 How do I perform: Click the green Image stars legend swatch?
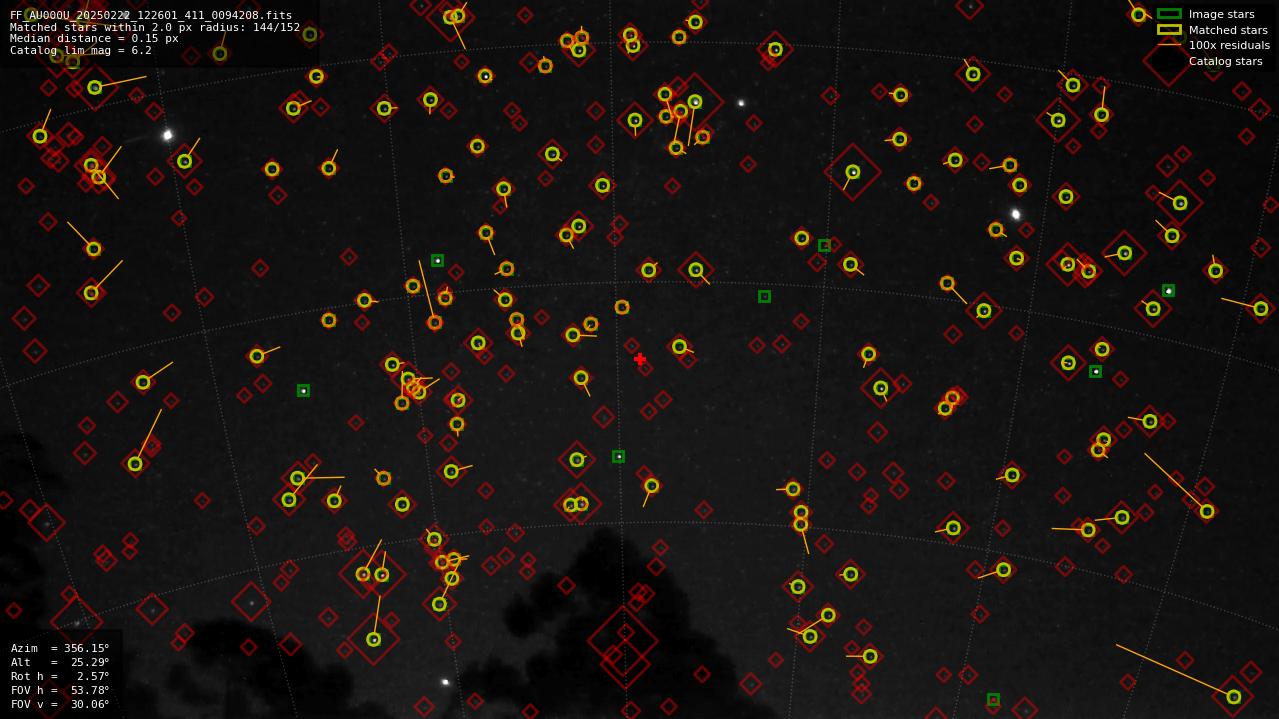pos(1169,14)
